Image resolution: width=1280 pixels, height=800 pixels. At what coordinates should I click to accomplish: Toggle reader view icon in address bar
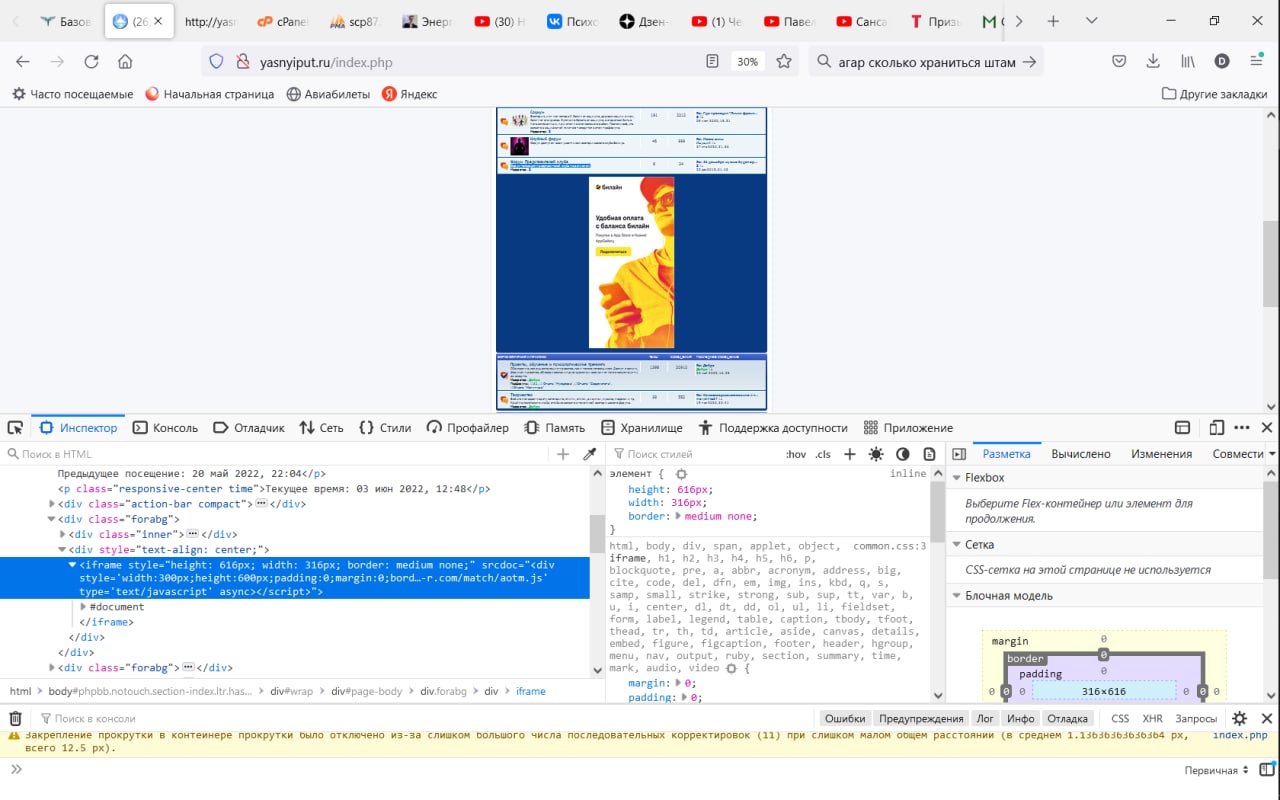712,62
